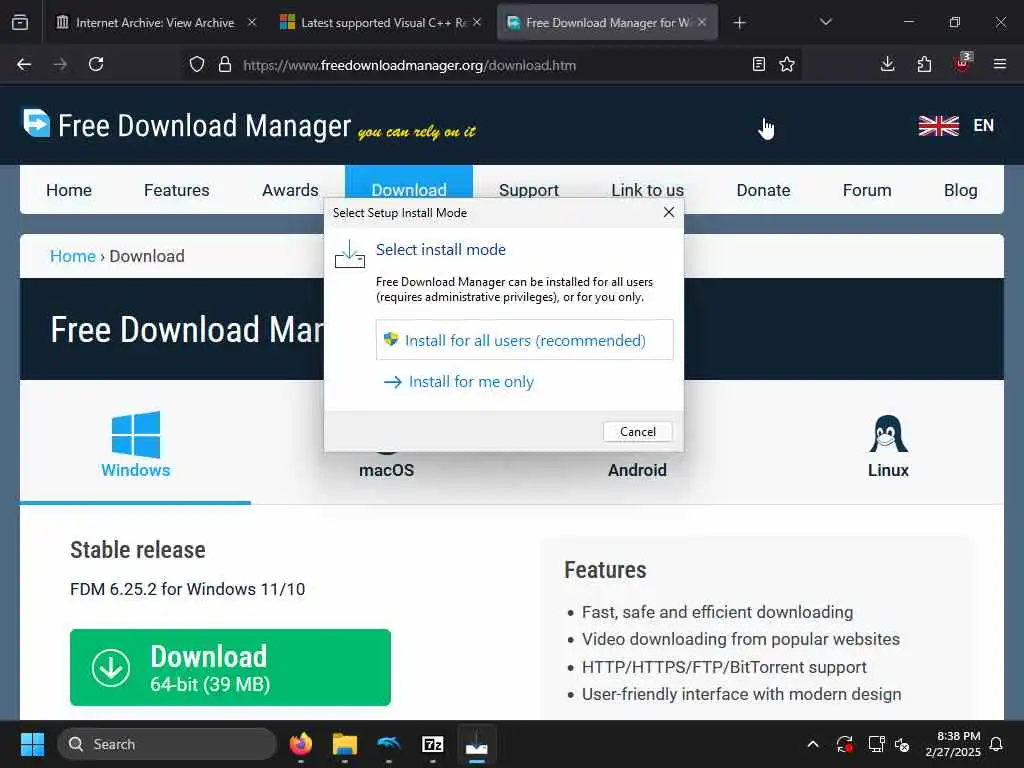
Task: Click Cancel in the setup dialog
Action: tap(637, 432)
